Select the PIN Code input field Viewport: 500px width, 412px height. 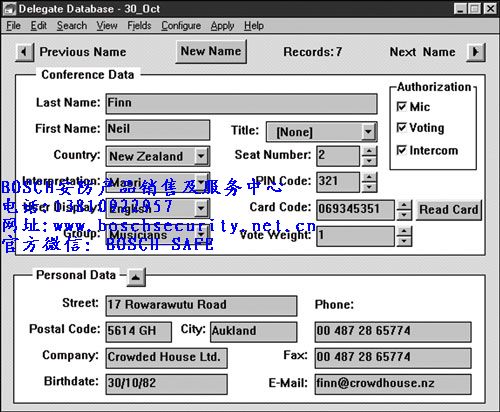338,182
